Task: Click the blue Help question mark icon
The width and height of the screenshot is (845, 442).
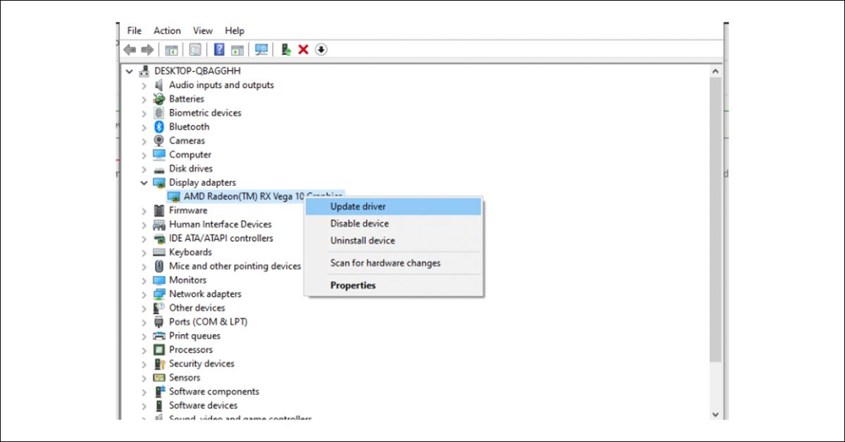Action: coord(219,50)
